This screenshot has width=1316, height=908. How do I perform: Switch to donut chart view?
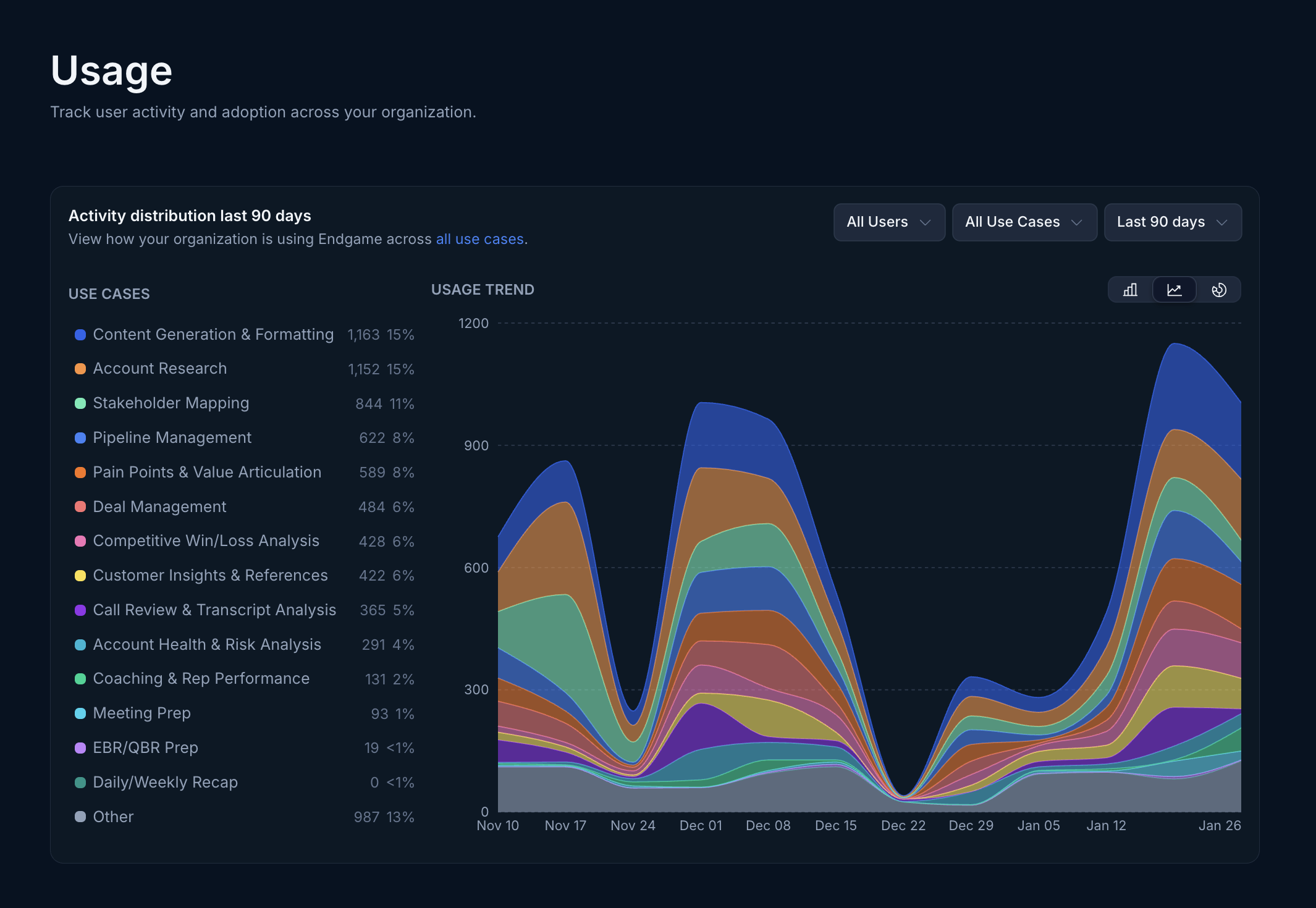[1219, 289]
